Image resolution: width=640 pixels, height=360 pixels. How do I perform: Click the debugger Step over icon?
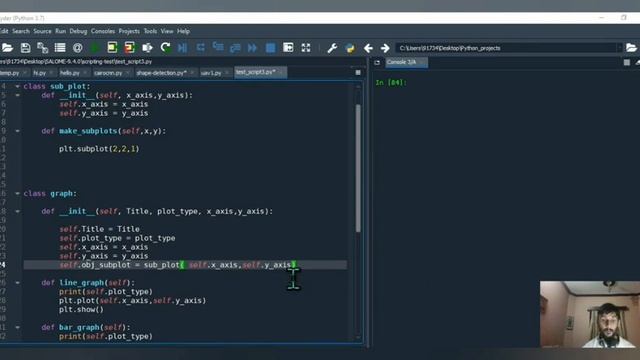click(x=200, y=48)
